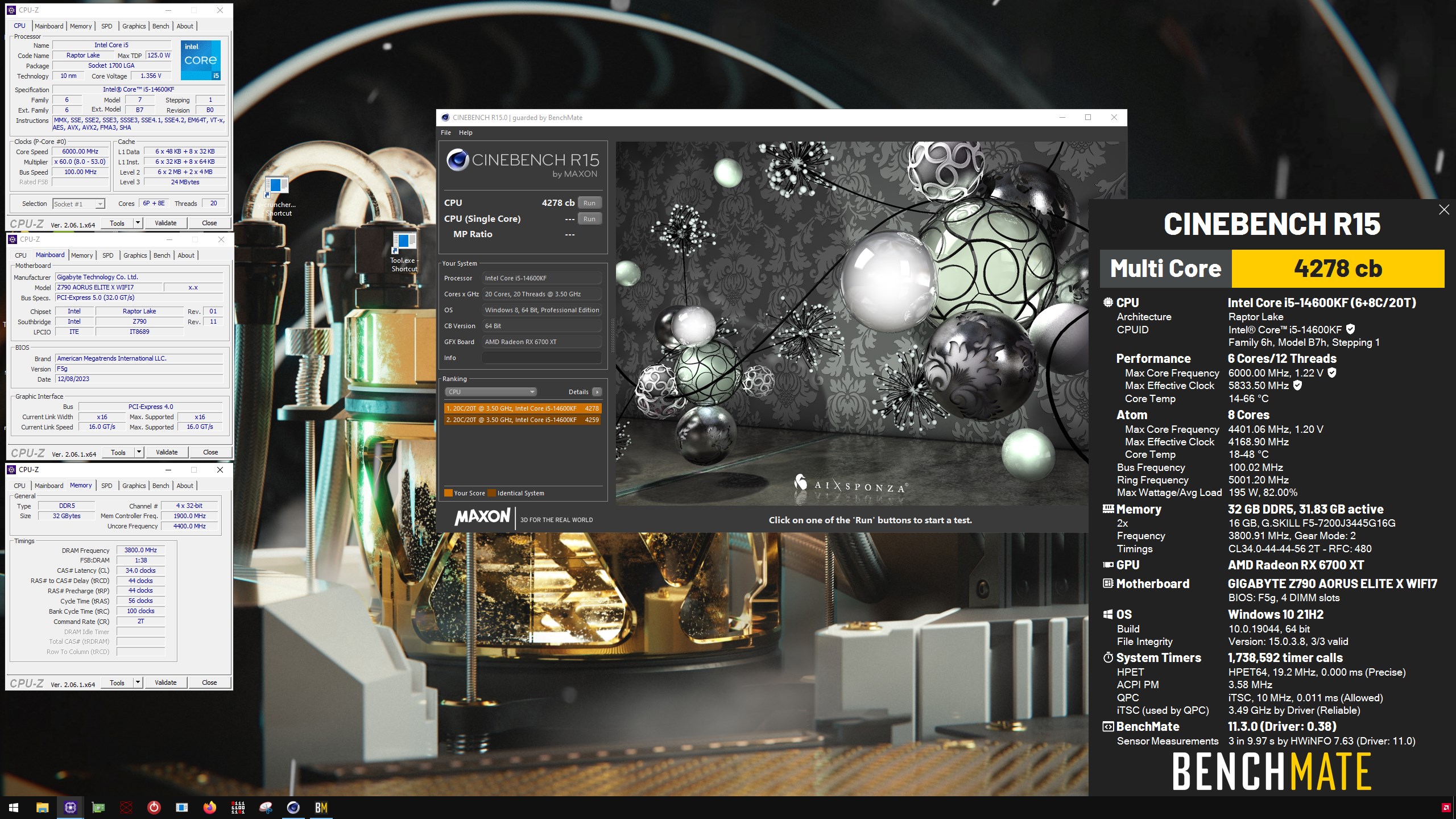Click the Core Speed value 6000.00 MHz

click(80, 152)
